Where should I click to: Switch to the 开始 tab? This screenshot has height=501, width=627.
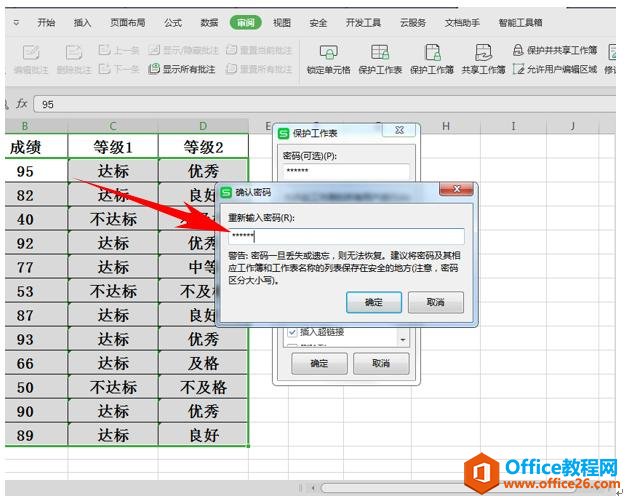coord(46,23)
